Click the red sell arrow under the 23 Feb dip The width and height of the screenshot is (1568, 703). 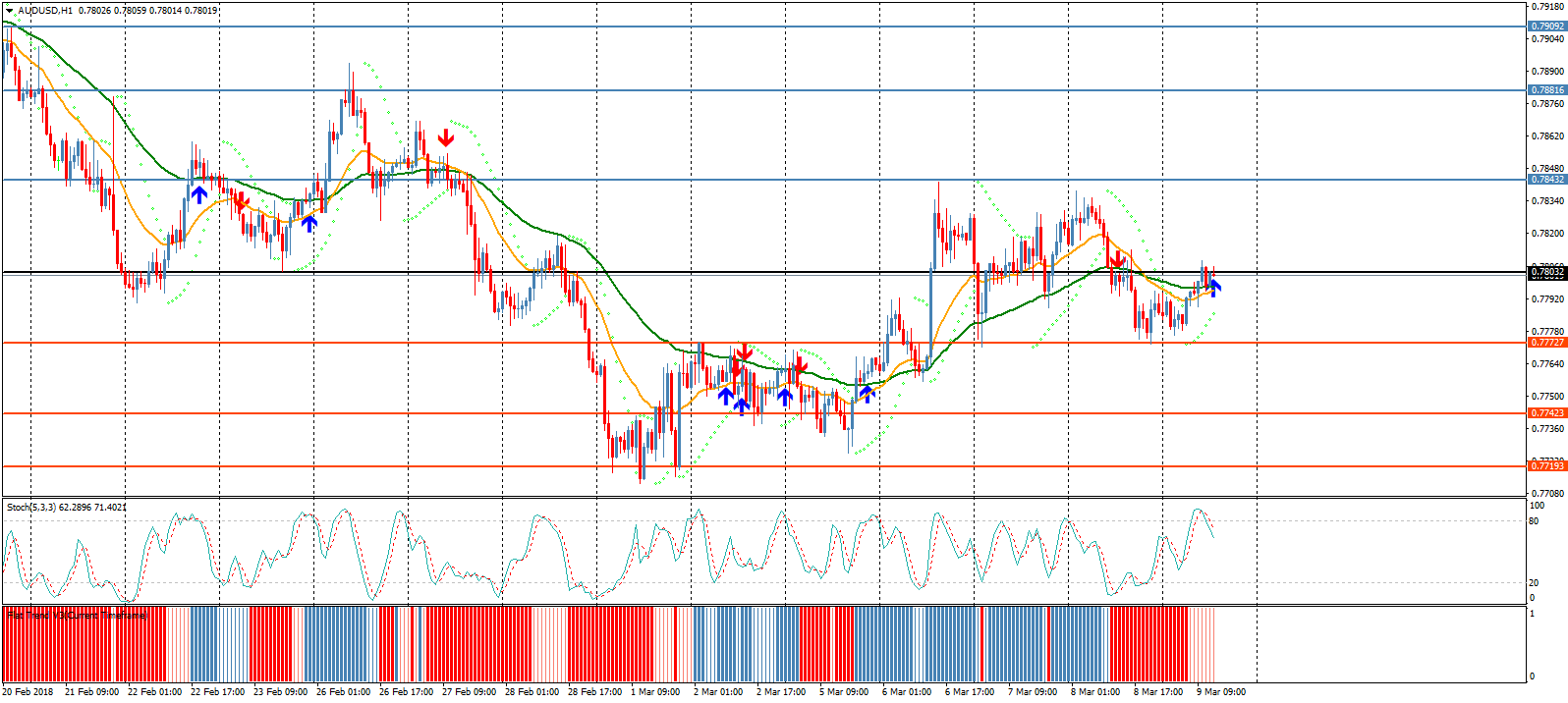coord(241,203)
